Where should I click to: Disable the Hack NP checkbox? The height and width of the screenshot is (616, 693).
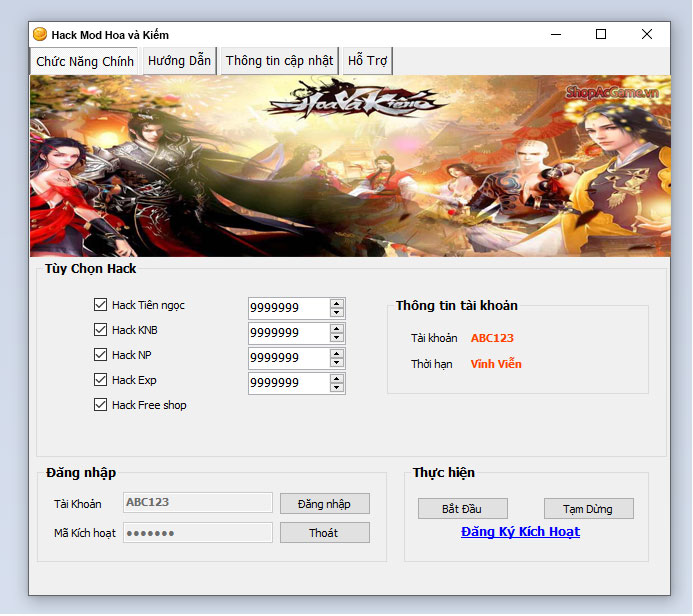point(100,354)
